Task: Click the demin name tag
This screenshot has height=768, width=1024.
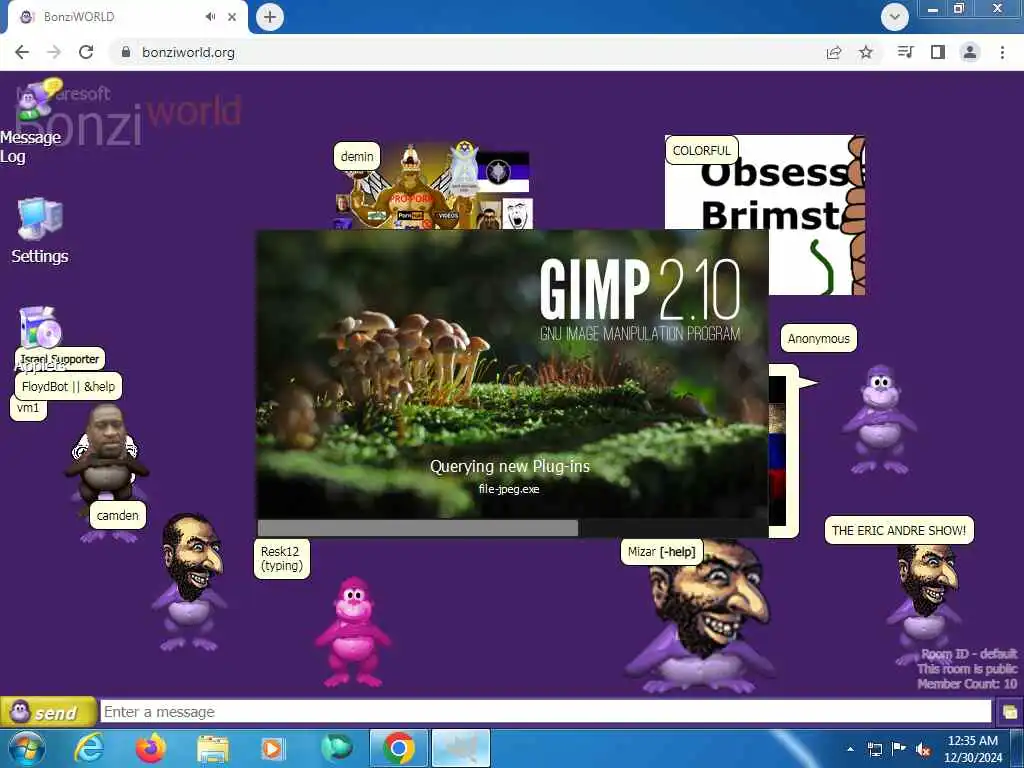Action: [357, 156]
